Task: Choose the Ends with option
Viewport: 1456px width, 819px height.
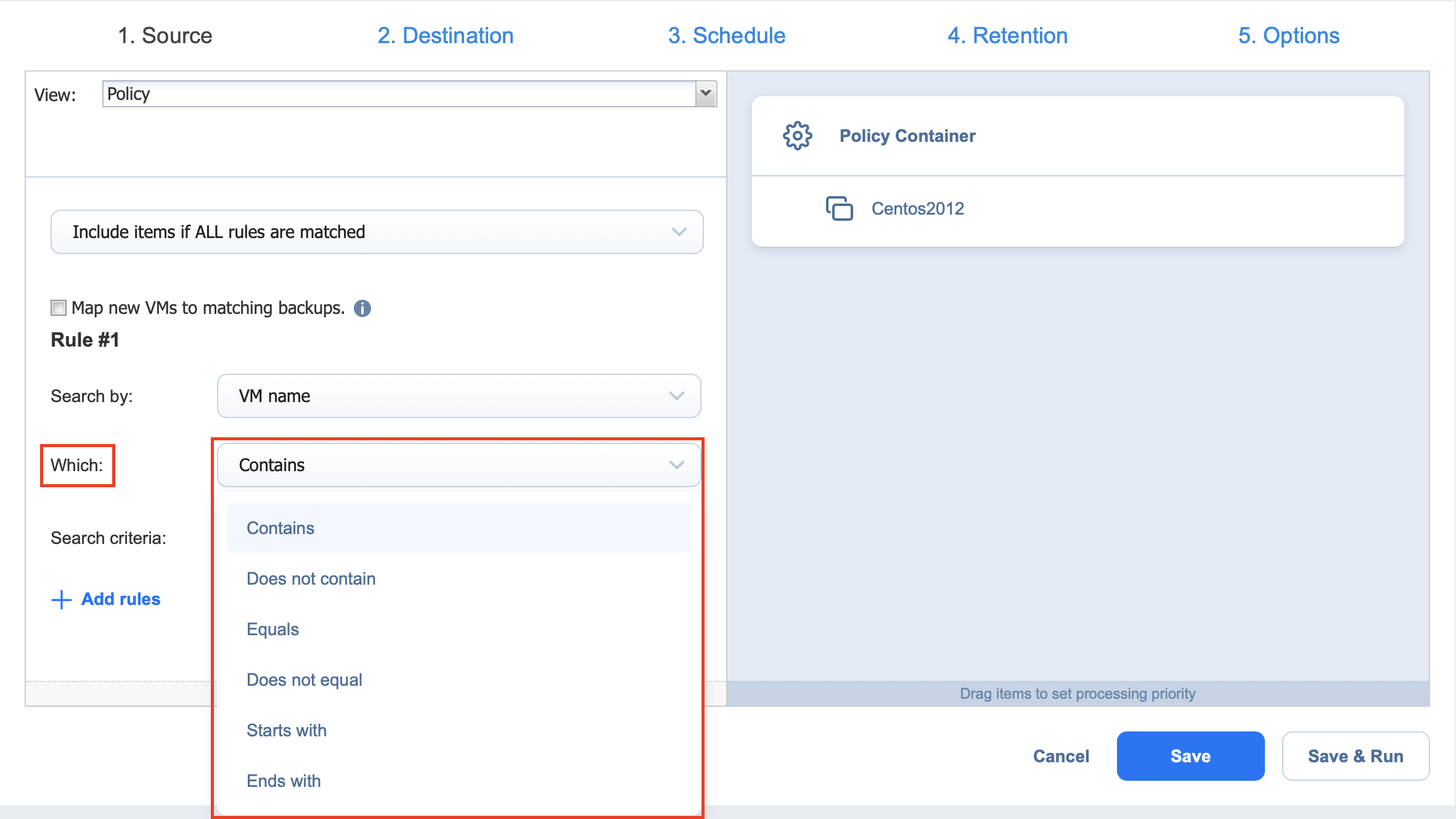Action: click(x=284, y=781)
